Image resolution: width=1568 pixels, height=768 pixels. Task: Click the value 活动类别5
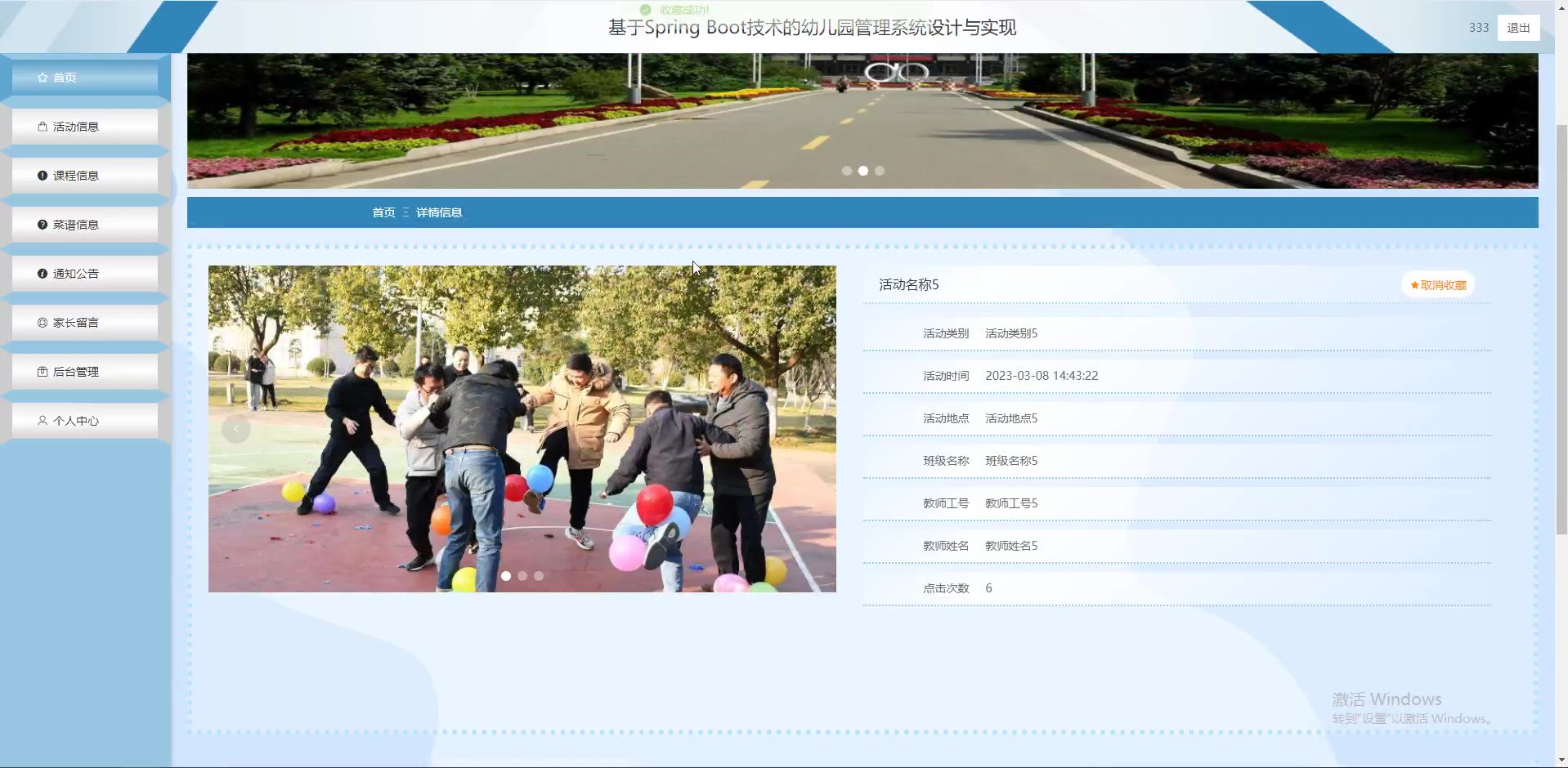pyautogui.click(x=1011, y=333)
